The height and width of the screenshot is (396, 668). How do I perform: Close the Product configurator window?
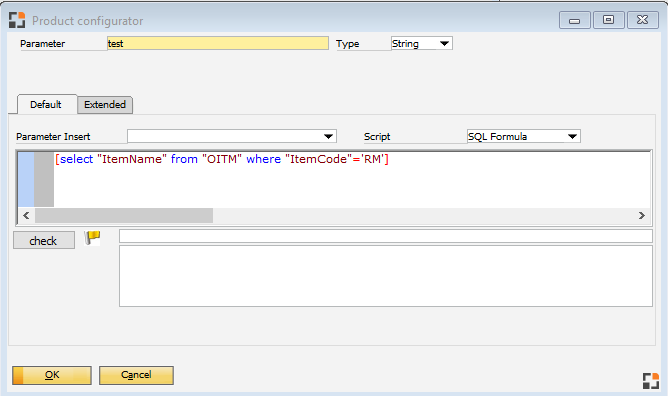(x=642, y=20)
